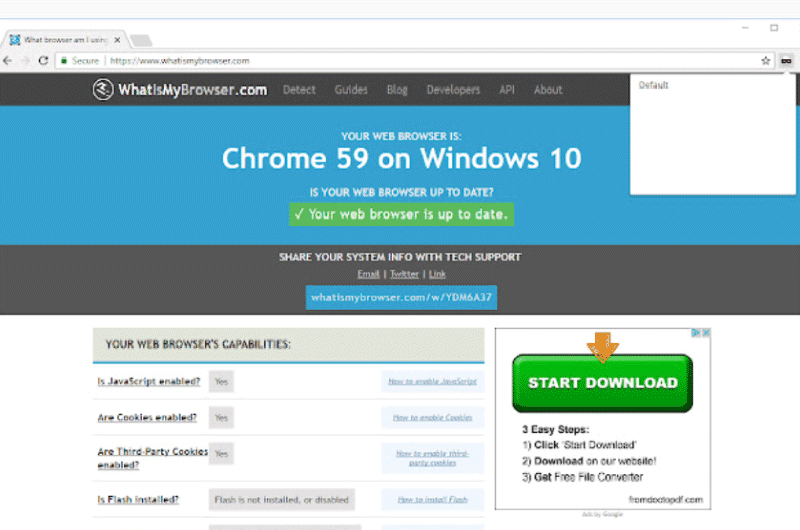Open a new tab beside the current tab
This screenshot has height=530, width=800.
(x=141, y=40)
